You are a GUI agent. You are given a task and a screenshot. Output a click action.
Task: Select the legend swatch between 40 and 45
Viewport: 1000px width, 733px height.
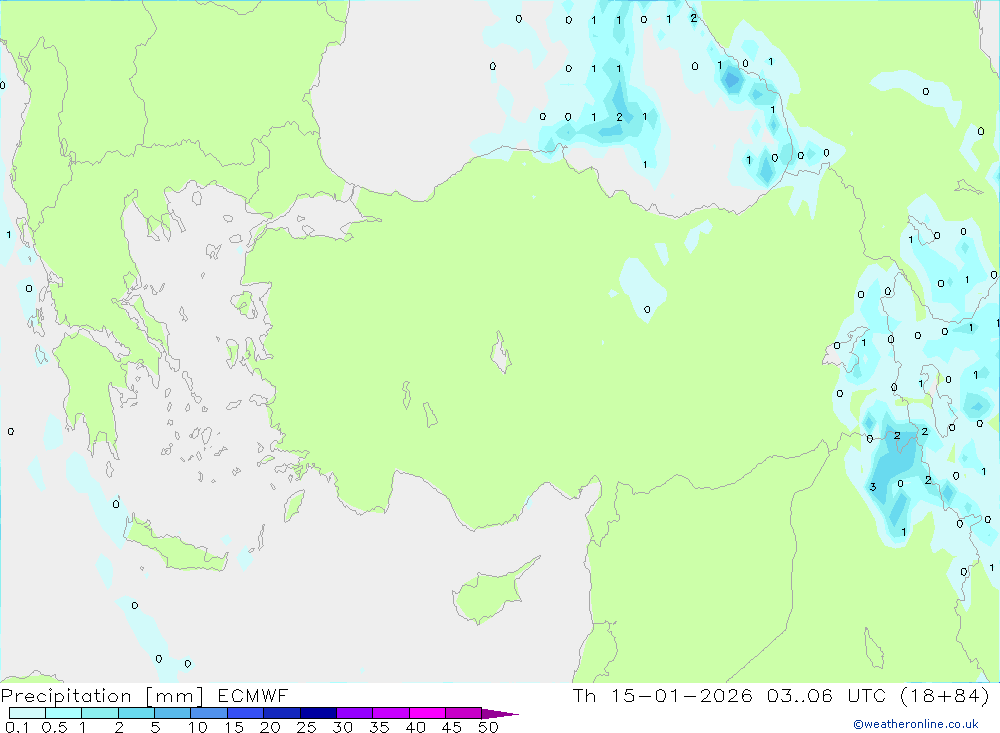point(427,713)
